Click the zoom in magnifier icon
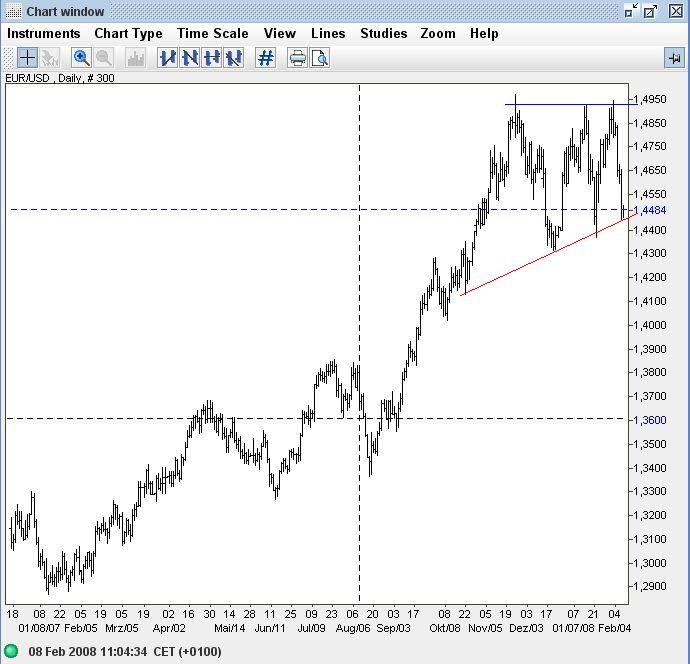This screenshot has height=664, width=690. (81, 58)
